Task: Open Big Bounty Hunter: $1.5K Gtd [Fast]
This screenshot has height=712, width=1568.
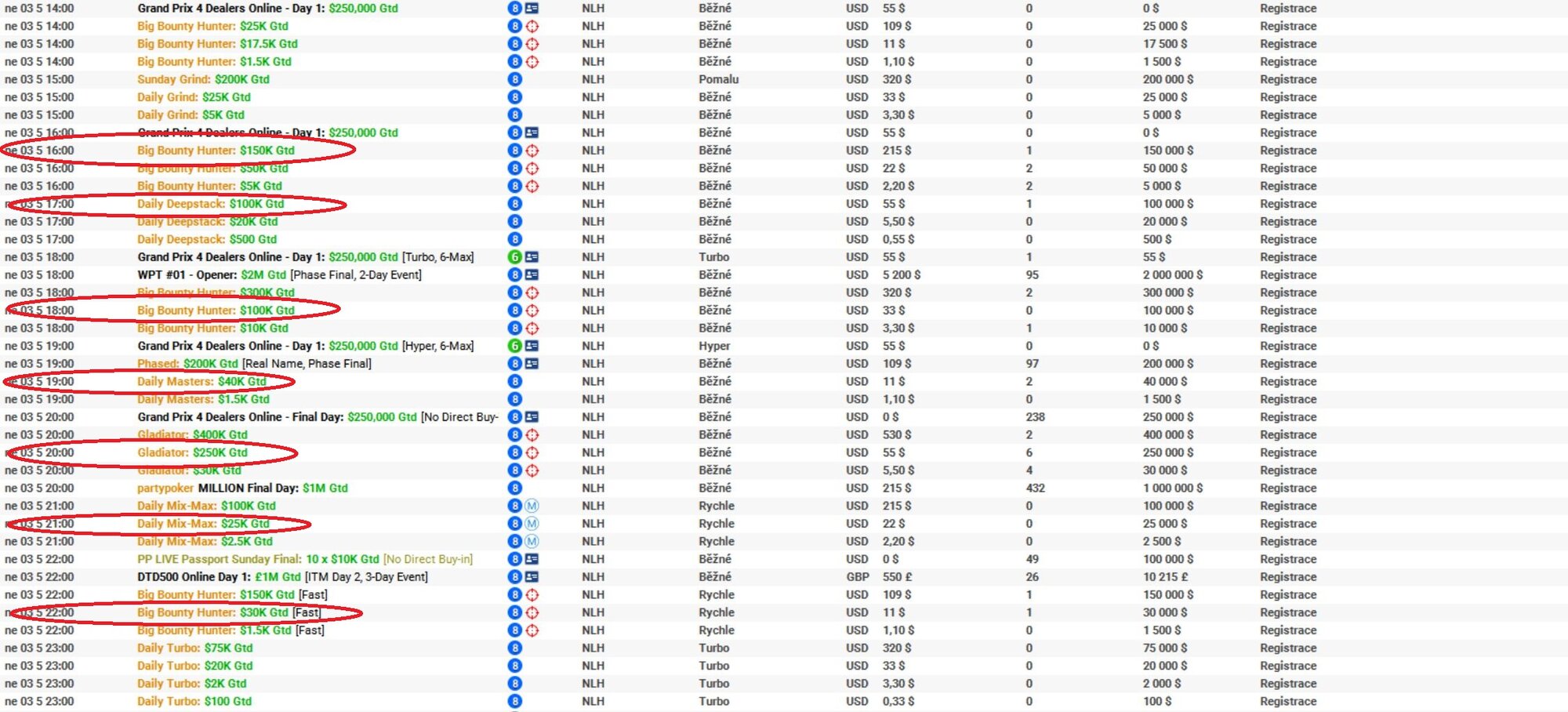Action: tap(230, 630)
